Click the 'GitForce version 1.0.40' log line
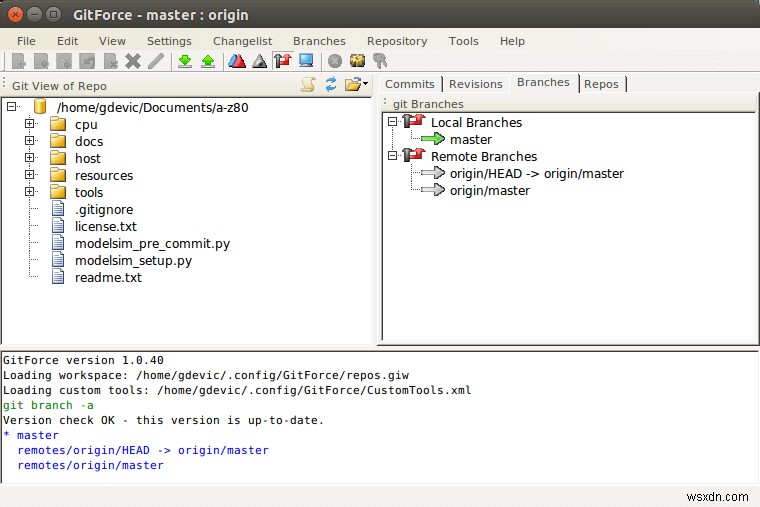Viewport: 760px width, 507px height. [83, 360]
